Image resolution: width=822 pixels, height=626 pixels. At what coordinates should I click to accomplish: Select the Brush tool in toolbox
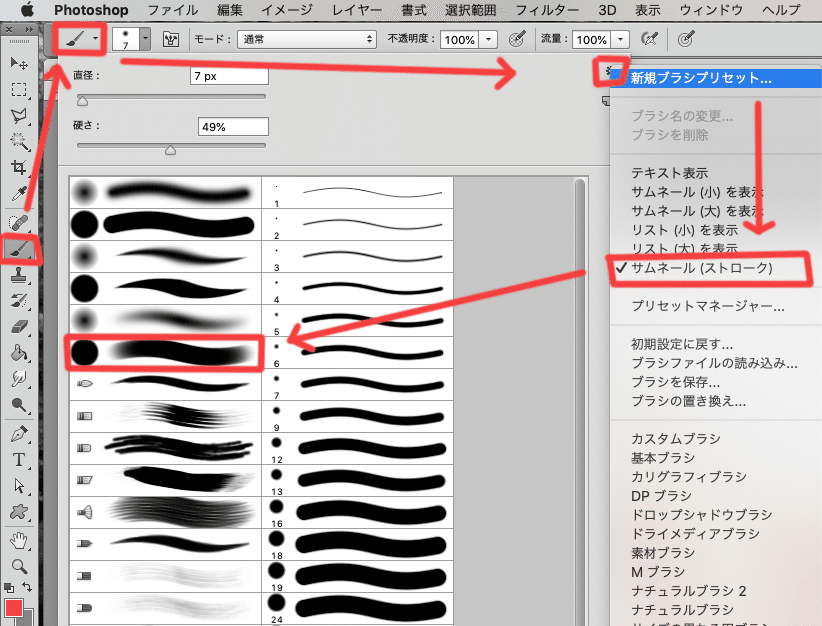(20, 249)
